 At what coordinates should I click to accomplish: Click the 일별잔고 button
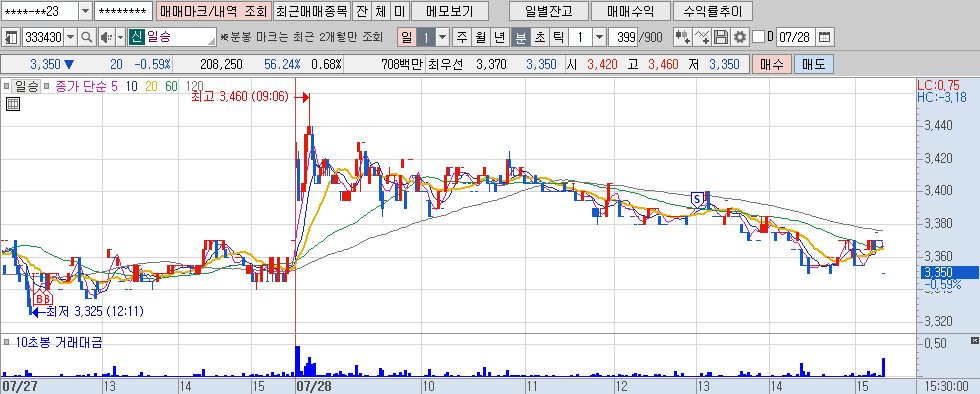point(549,11)
